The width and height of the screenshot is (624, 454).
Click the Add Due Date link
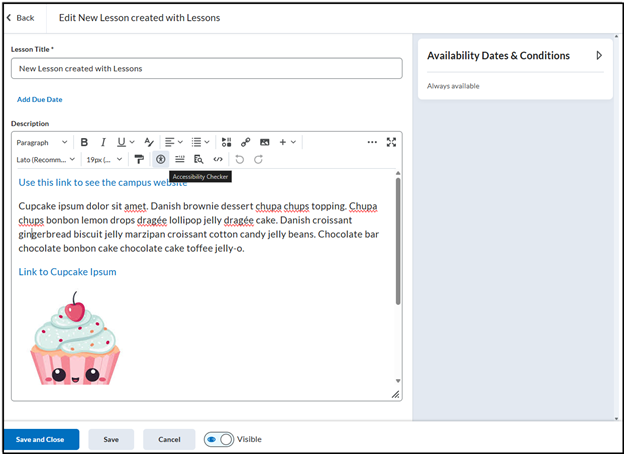(39, 100)
